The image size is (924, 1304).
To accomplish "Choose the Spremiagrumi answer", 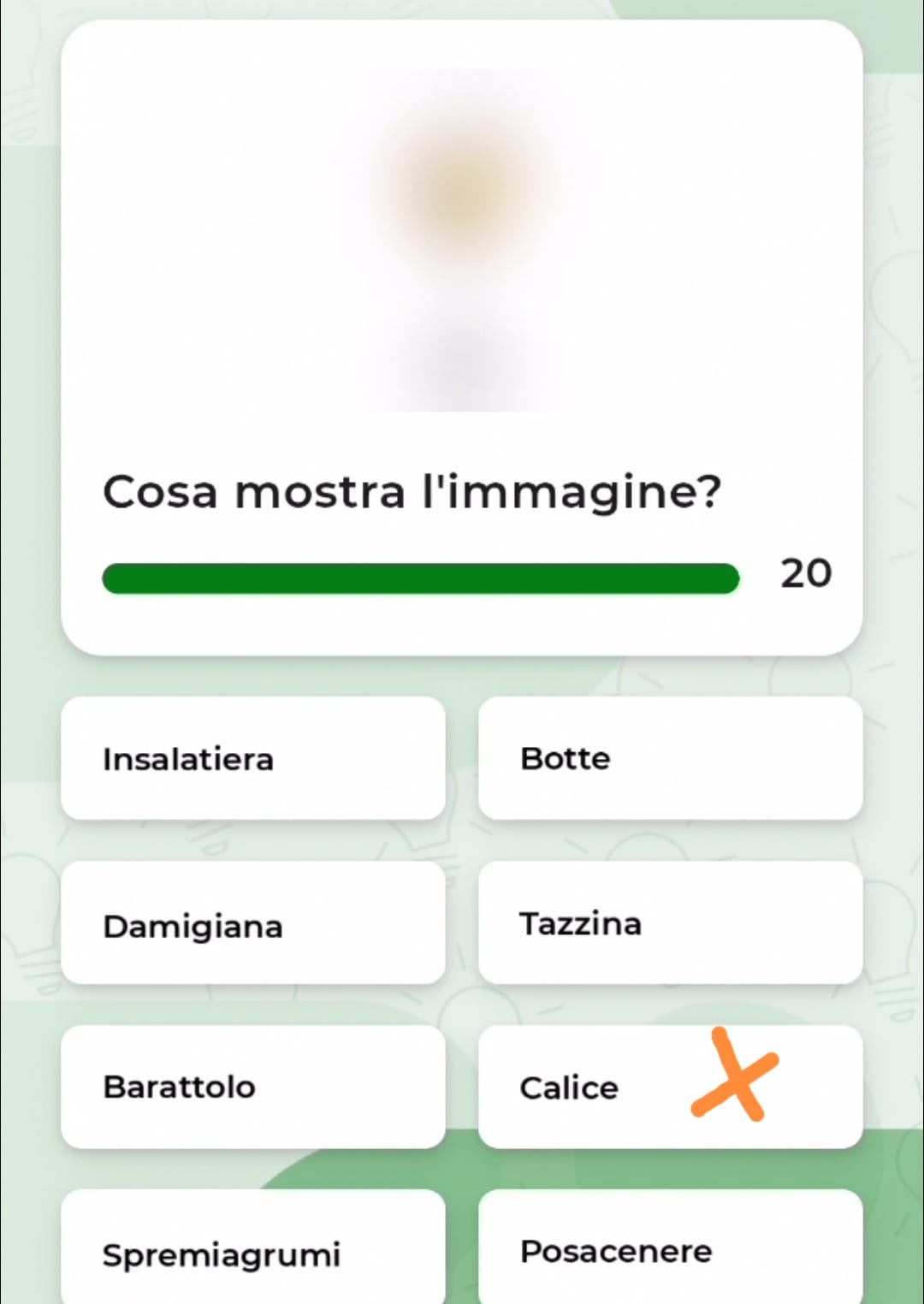I will click(253, 1253).
